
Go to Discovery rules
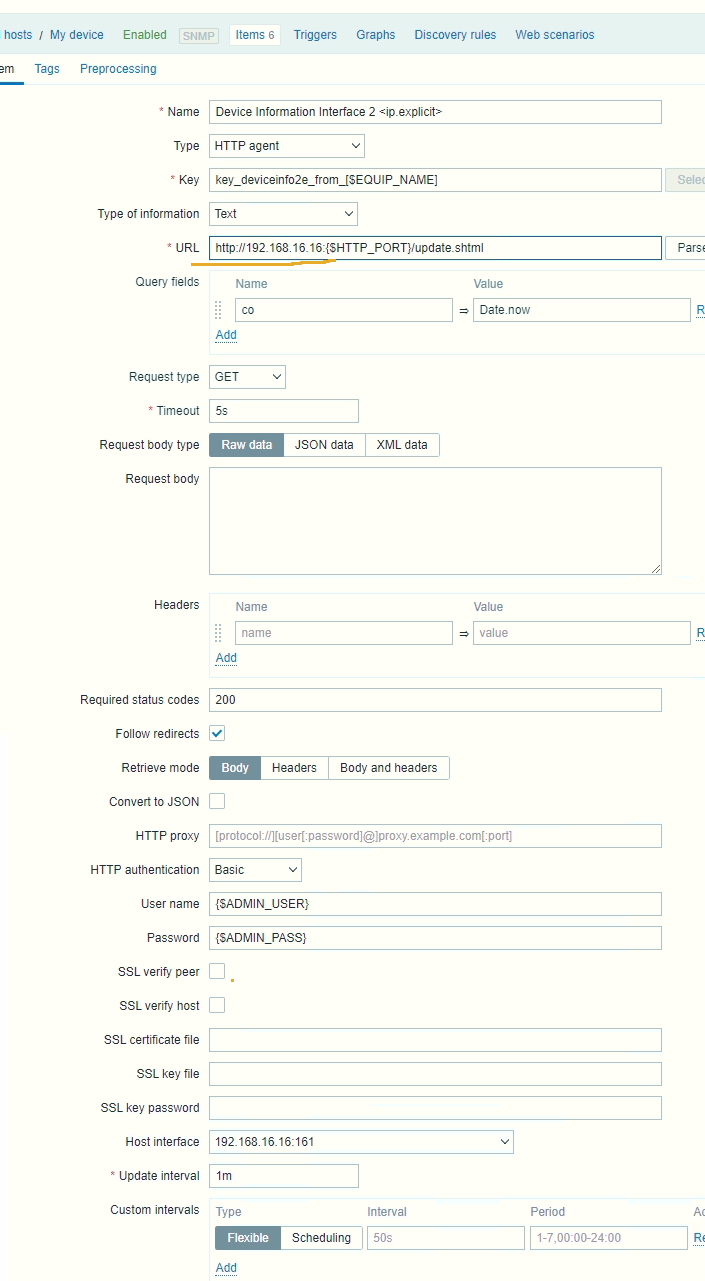point(455,35)
